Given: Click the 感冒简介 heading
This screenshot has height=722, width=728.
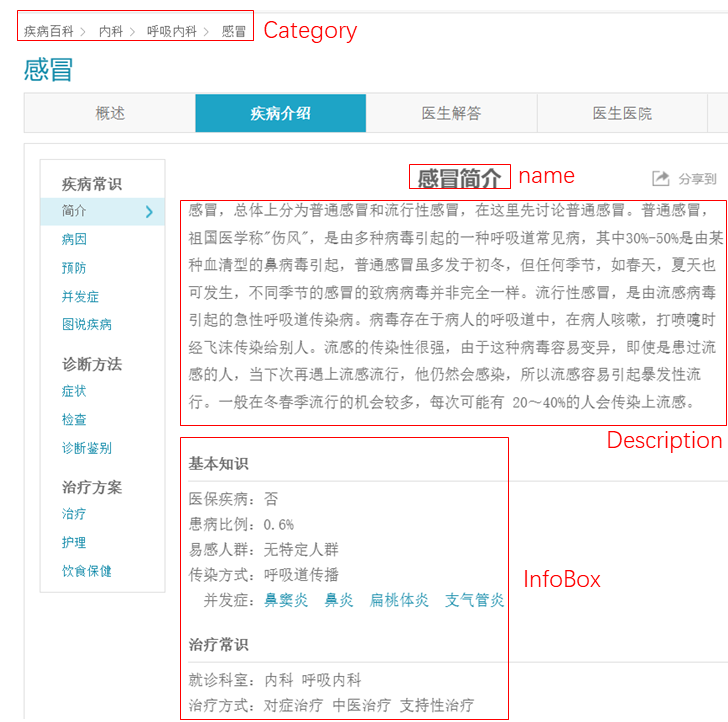Looking at the screenshot, I should [460, 178].
